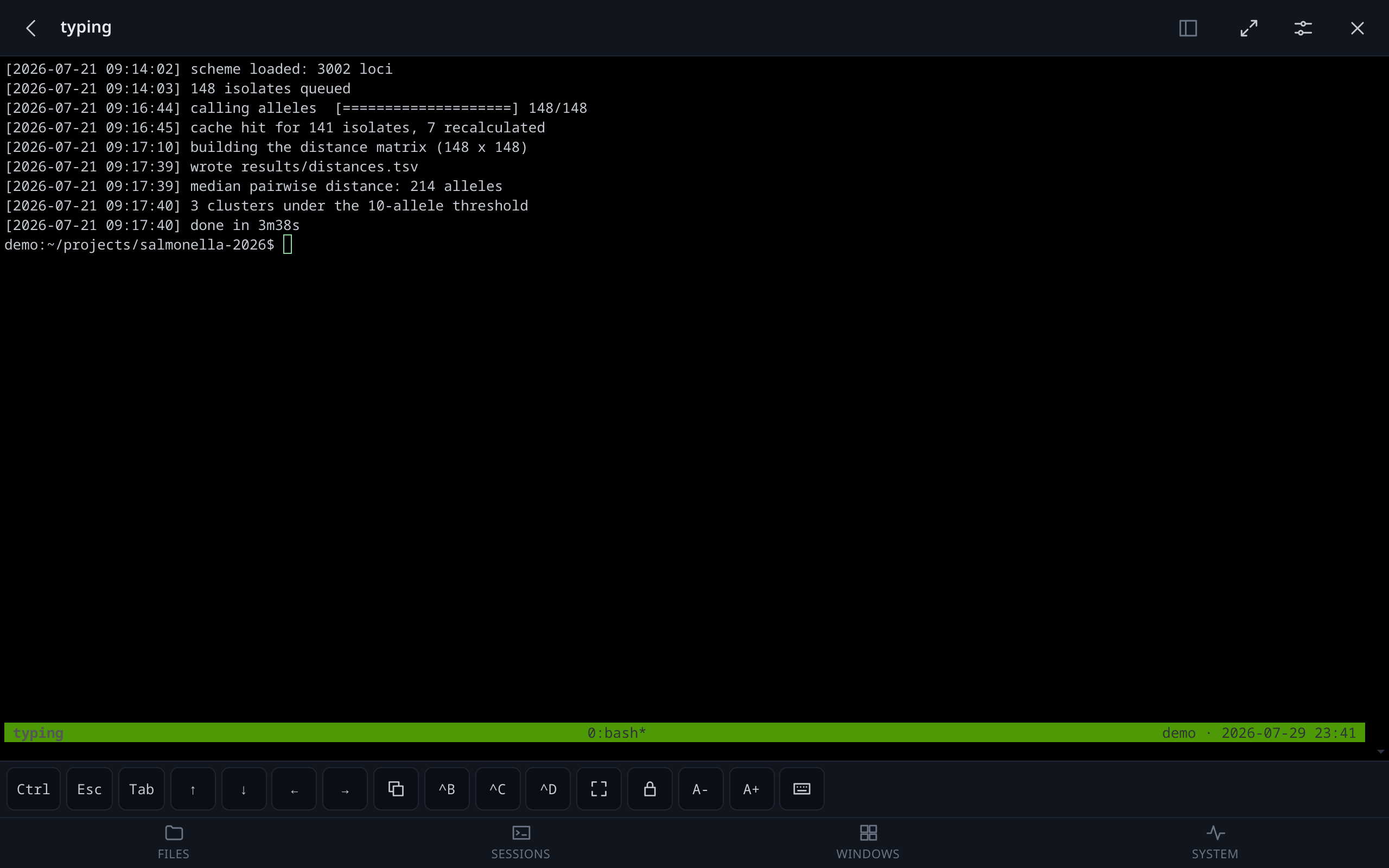Image resolution: width=1389 pixels, height=868 pixels.
Task: Click the demo · 2026-07-29 23:41 status text
Action: click(x=1259, y=733)
